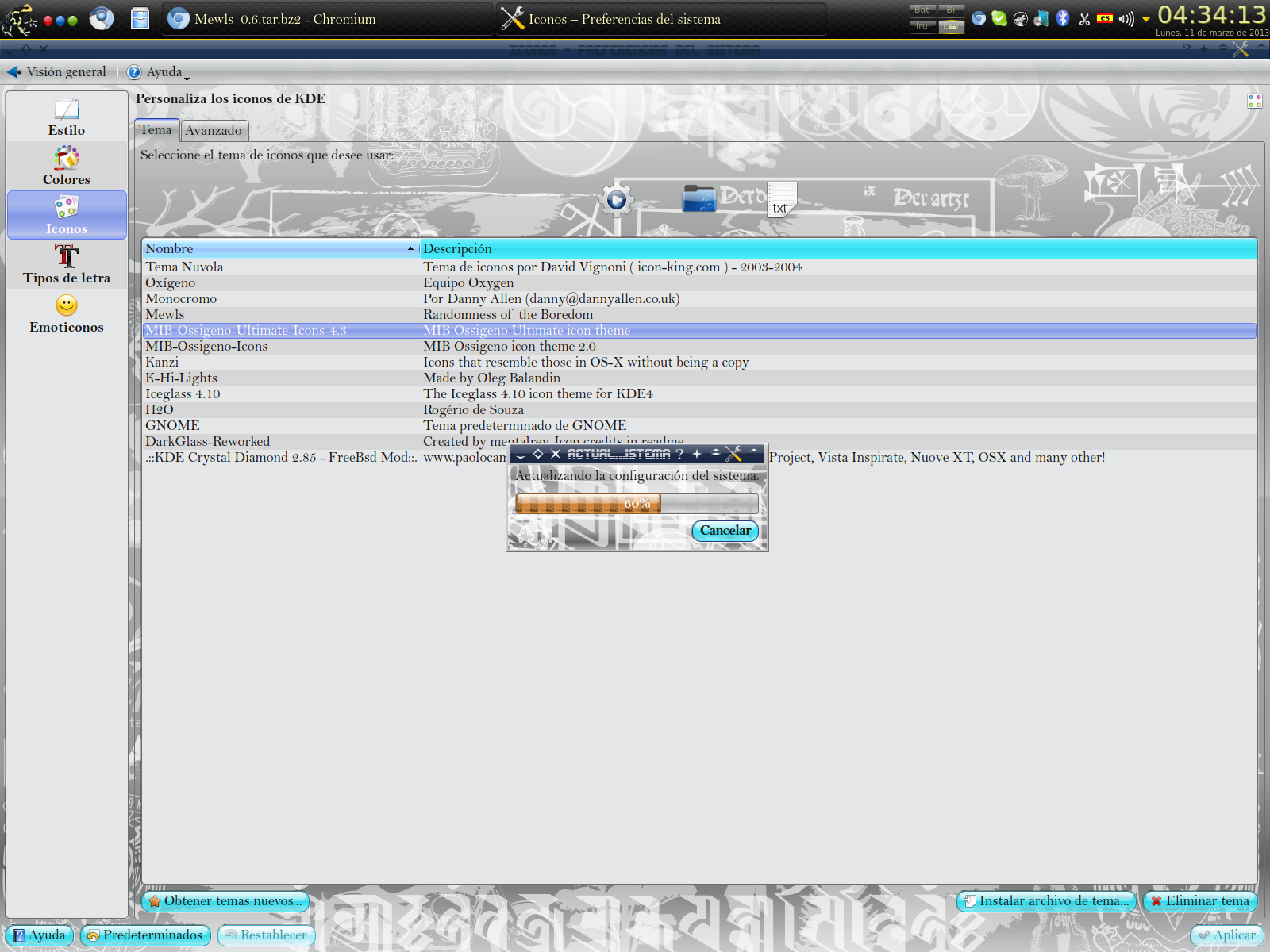
Task: Select the Iconos module in sidebar
Action: [x=67, y=215]
